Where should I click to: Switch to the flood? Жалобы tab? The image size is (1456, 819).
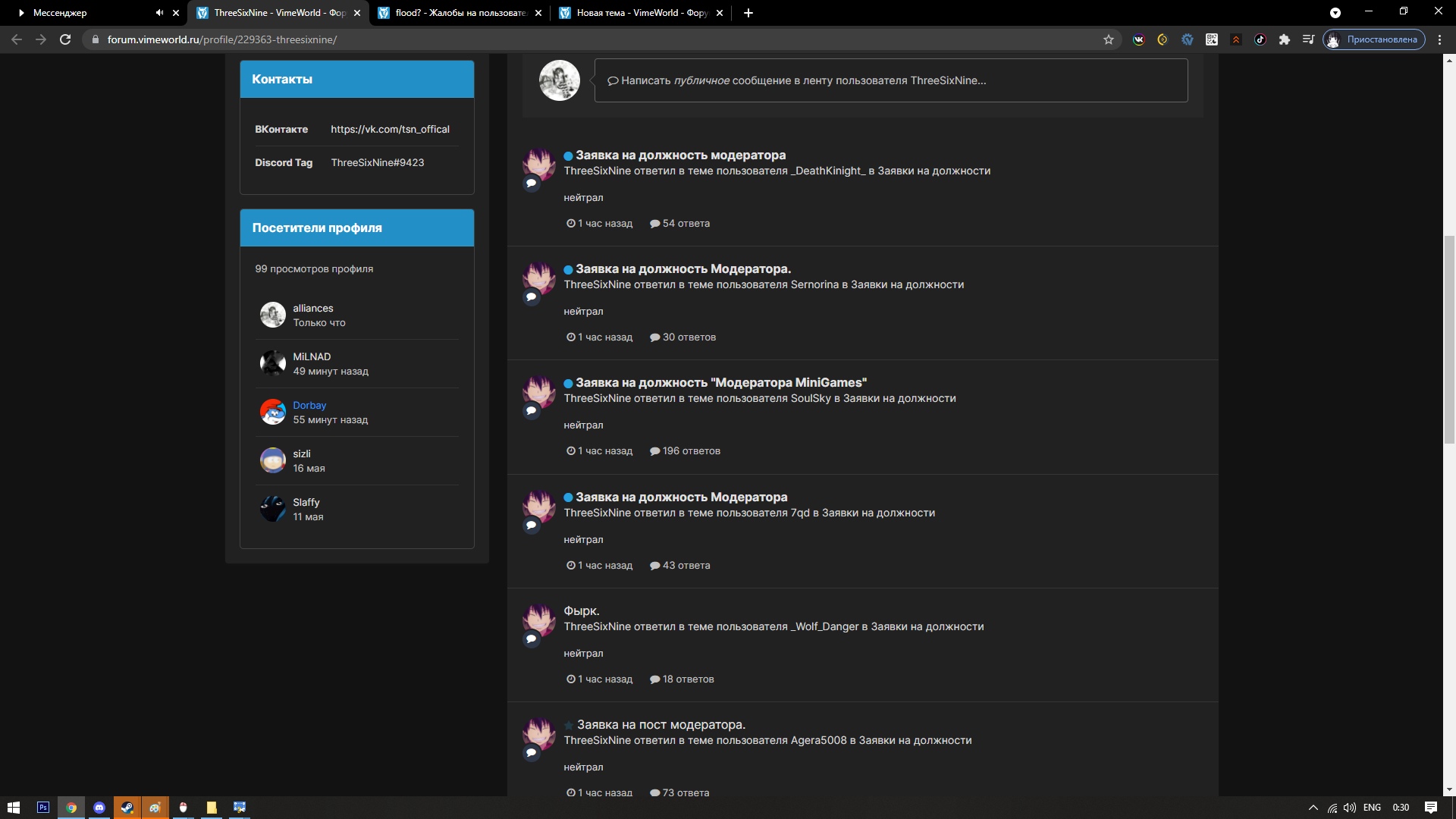point(460,13)
